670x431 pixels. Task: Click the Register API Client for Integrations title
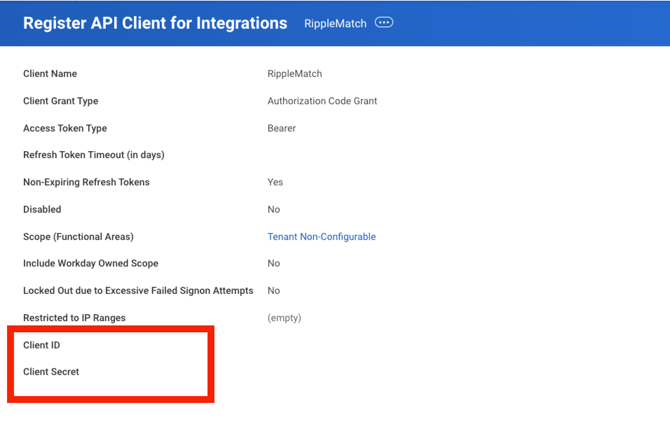coord(155,23)
